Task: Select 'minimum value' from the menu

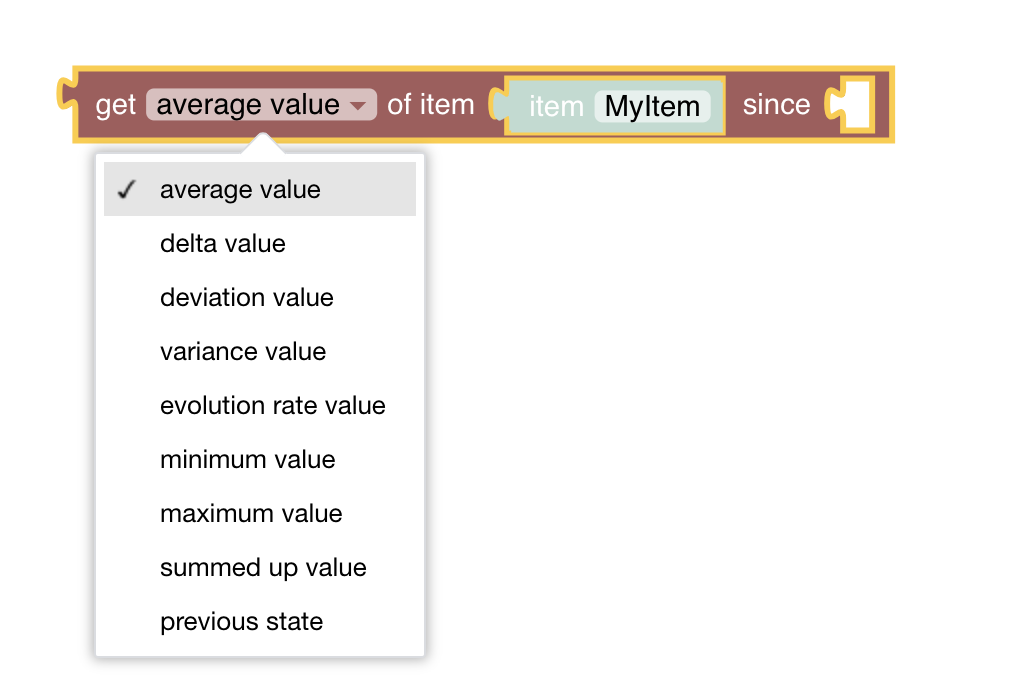Action: pos(247,460)
